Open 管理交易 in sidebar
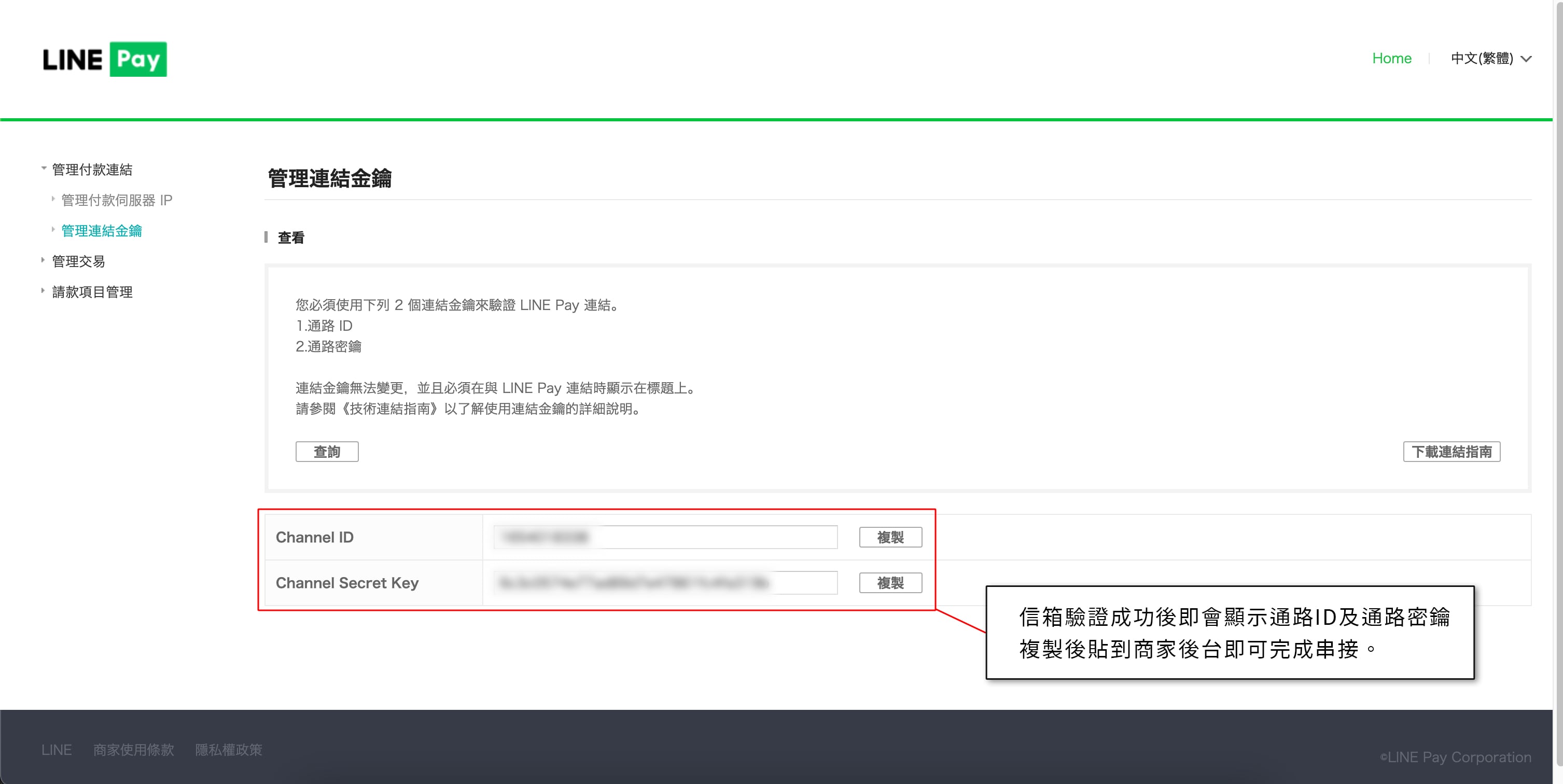The height and width of the screenshot is (784, 1563). [x=78, y=261]
